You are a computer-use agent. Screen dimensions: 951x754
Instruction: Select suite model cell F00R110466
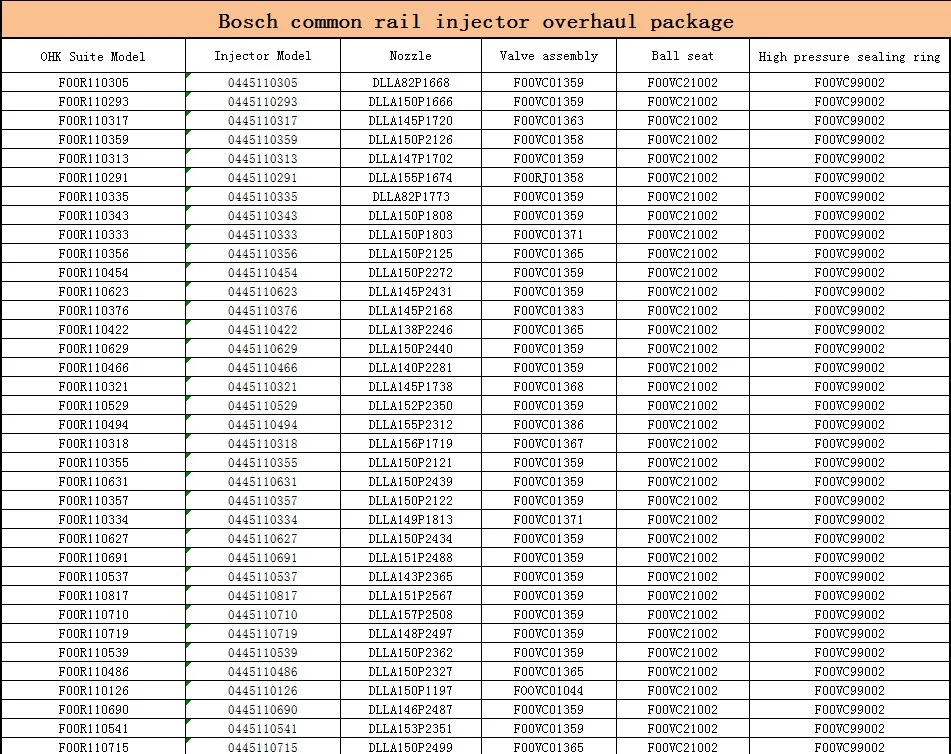tap(93, 368)
